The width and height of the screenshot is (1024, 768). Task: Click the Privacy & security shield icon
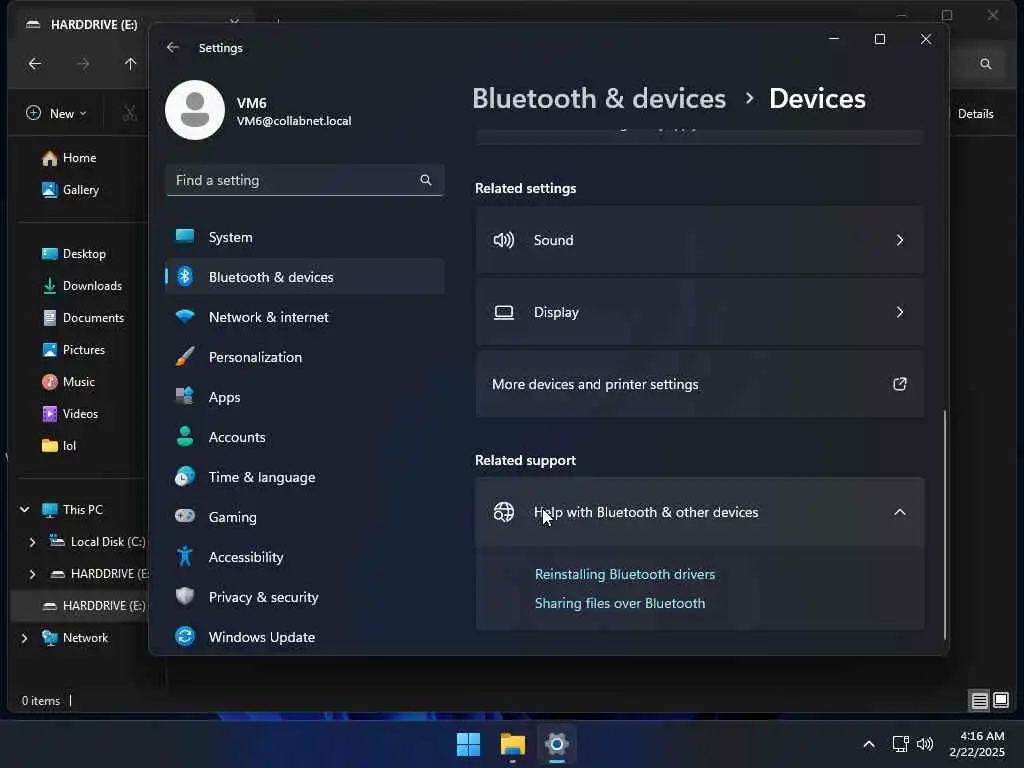tap(185, 596)
